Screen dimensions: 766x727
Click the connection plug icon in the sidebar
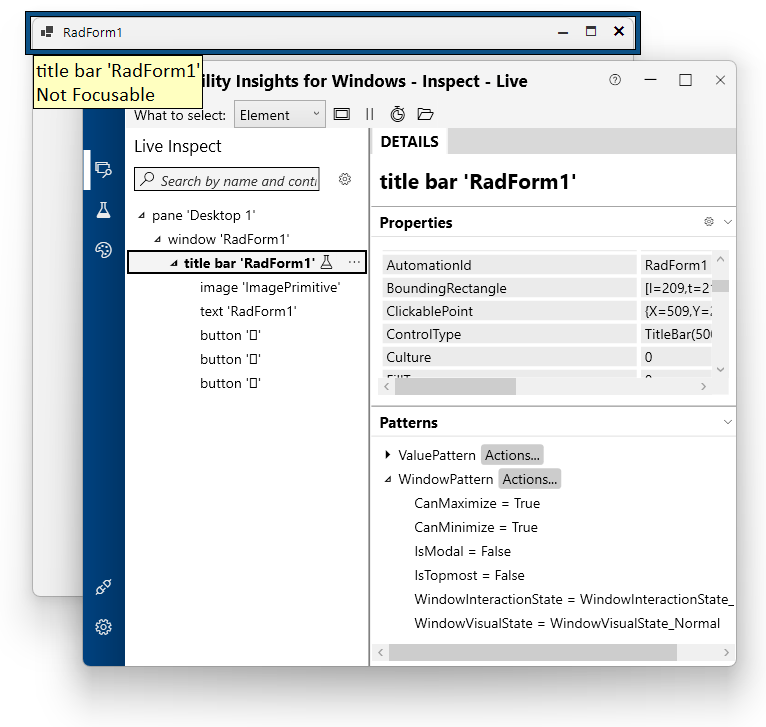103,587
